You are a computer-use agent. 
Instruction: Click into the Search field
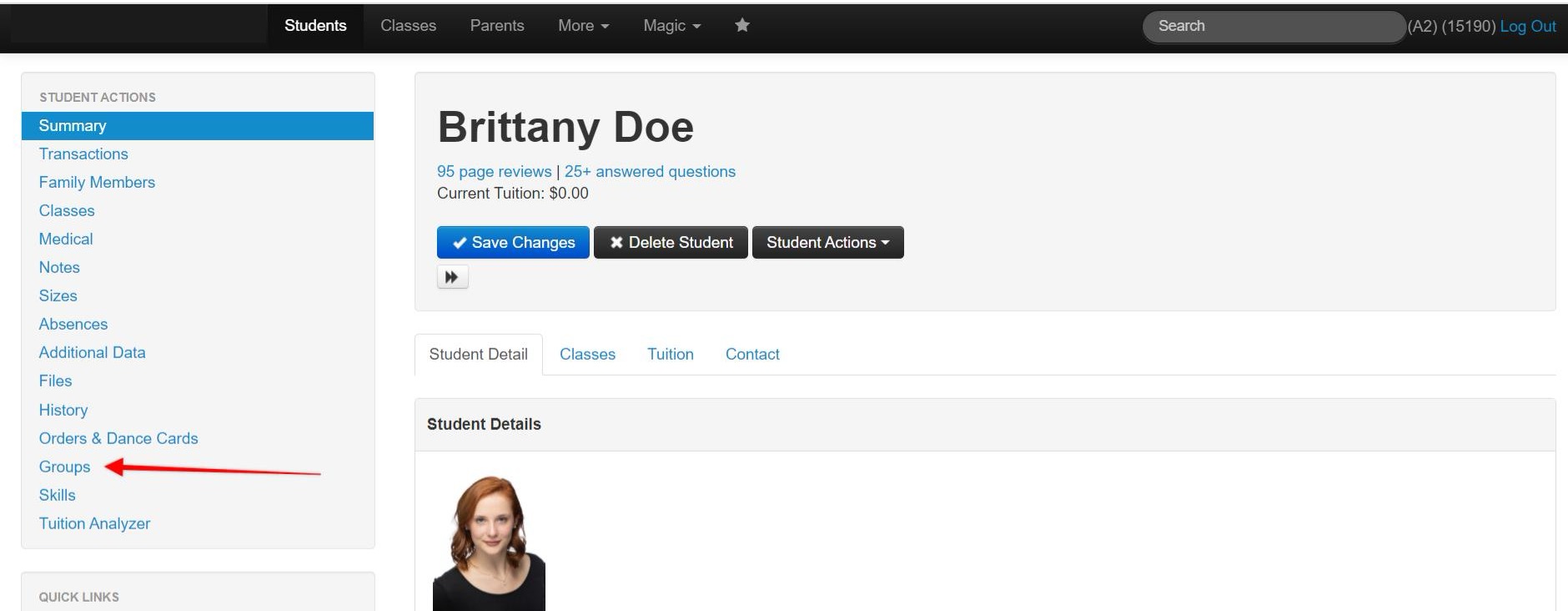(x=1272, y=27)
